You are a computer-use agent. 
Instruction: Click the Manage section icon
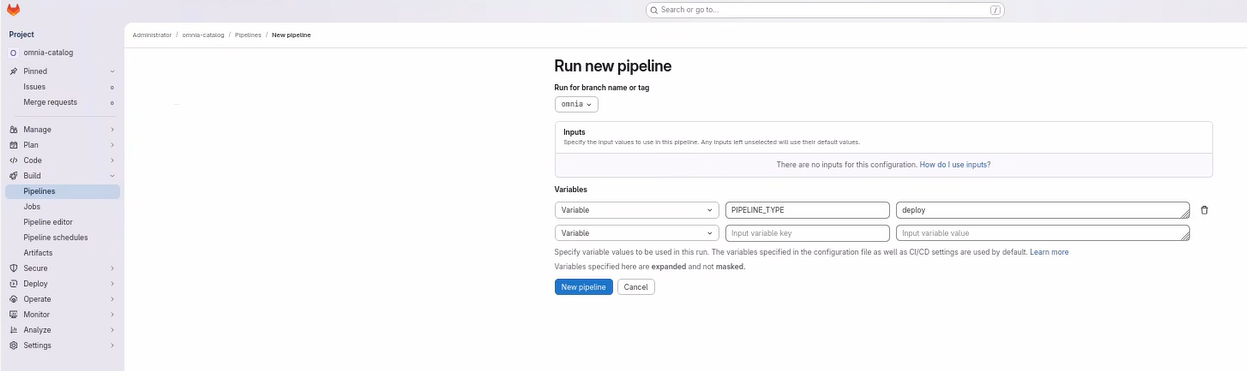14,129
